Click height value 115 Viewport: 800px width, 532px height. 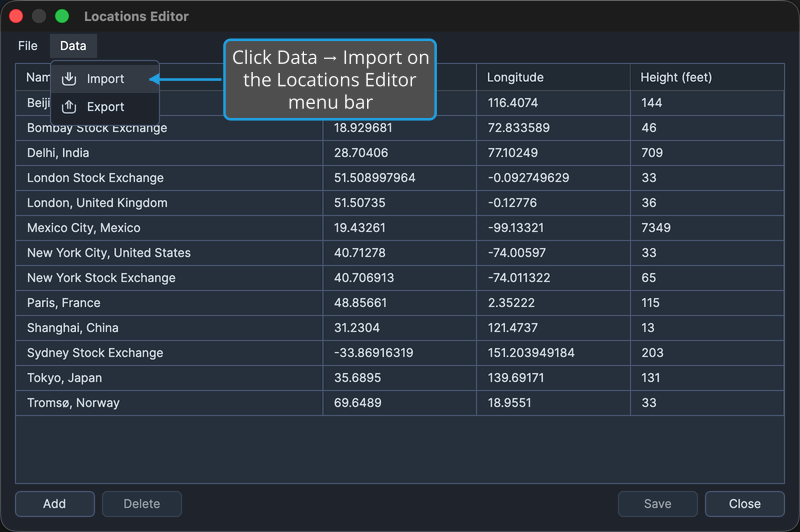[651, 303]
